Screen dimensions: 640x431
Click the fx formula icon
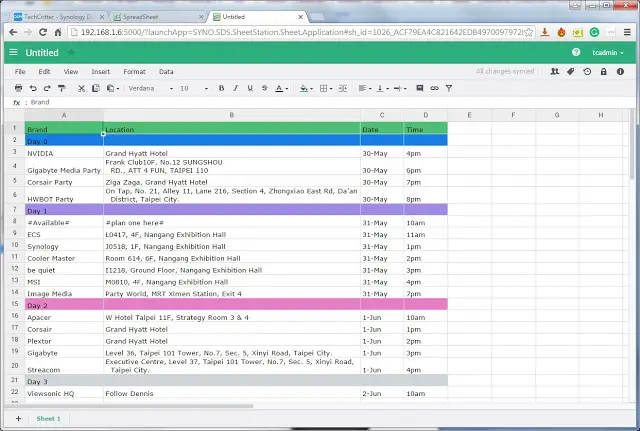pos(16,102)
